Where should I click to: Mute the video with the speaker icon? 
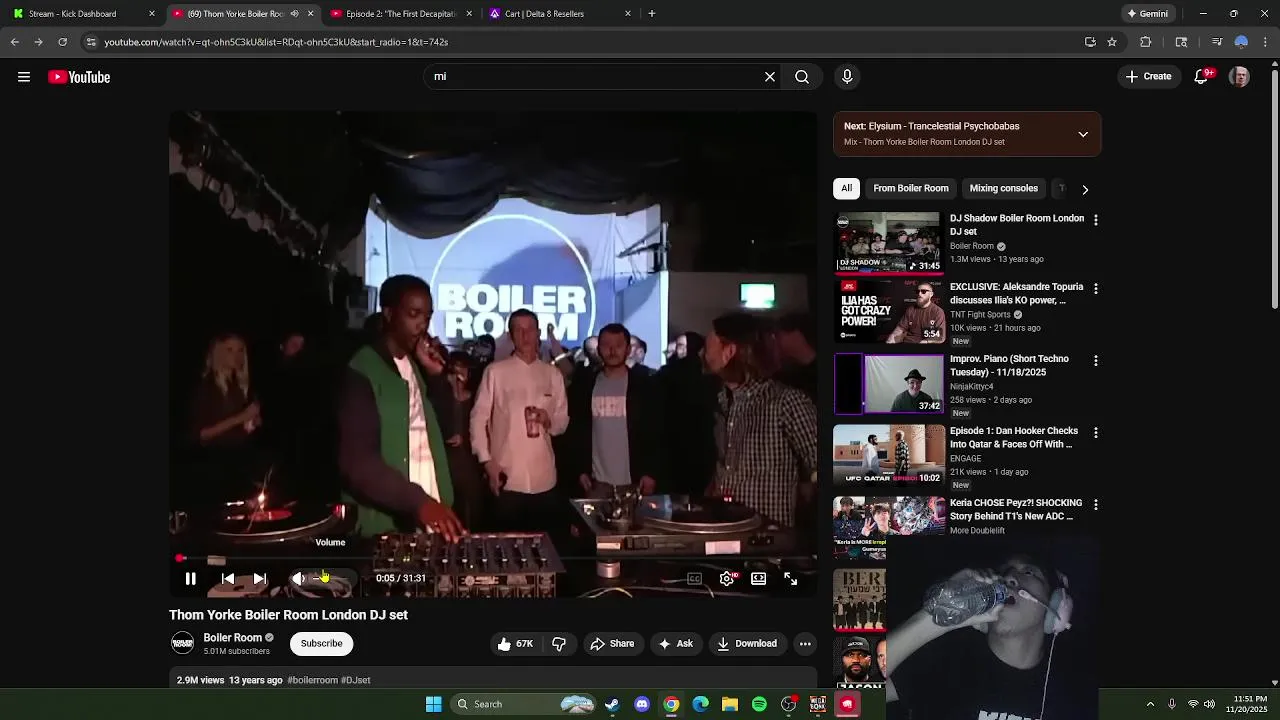298,578
